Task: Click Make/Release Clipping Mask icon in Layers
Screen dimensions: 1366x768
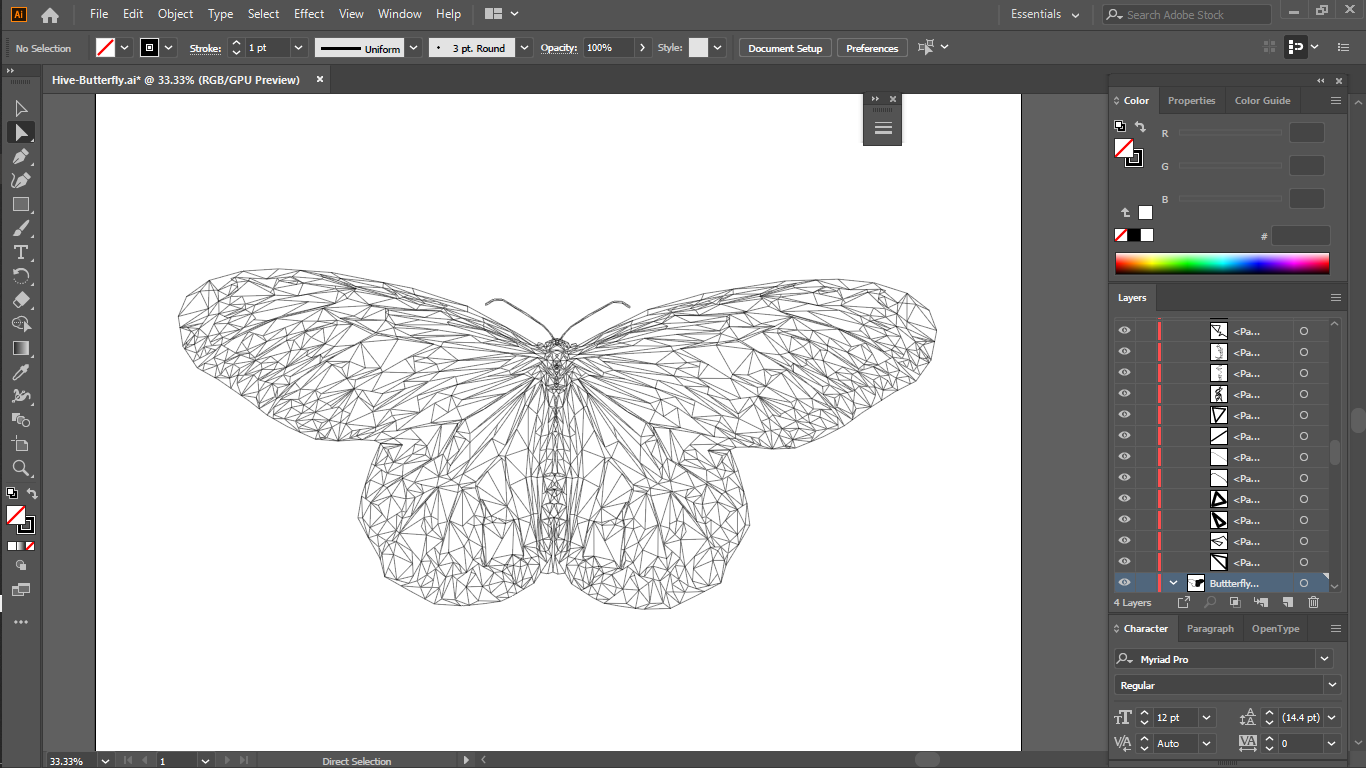Action: click(1235, 602)
